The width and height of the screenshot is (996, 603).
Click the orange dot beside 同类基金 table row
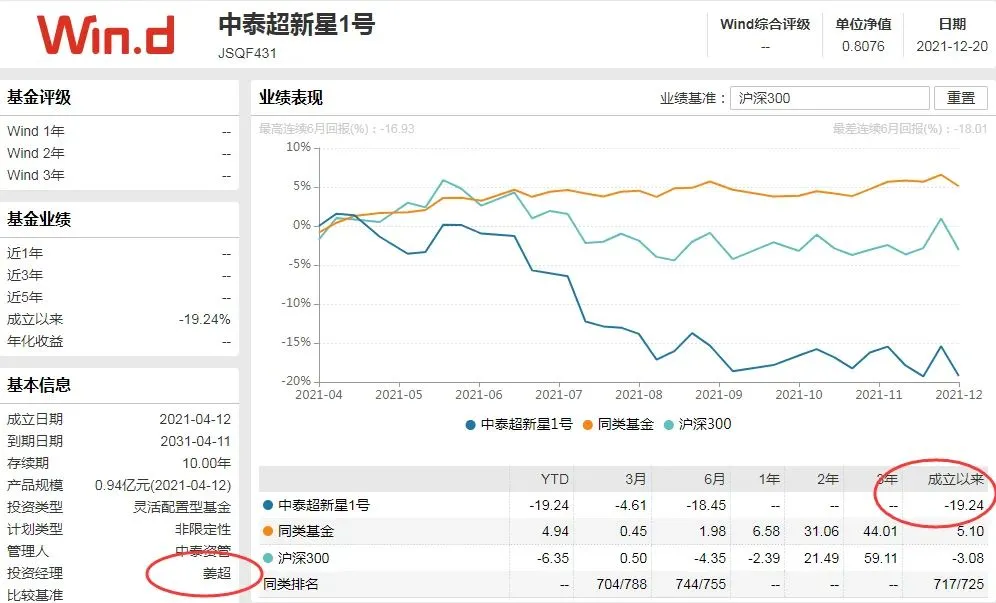point(268,531)
